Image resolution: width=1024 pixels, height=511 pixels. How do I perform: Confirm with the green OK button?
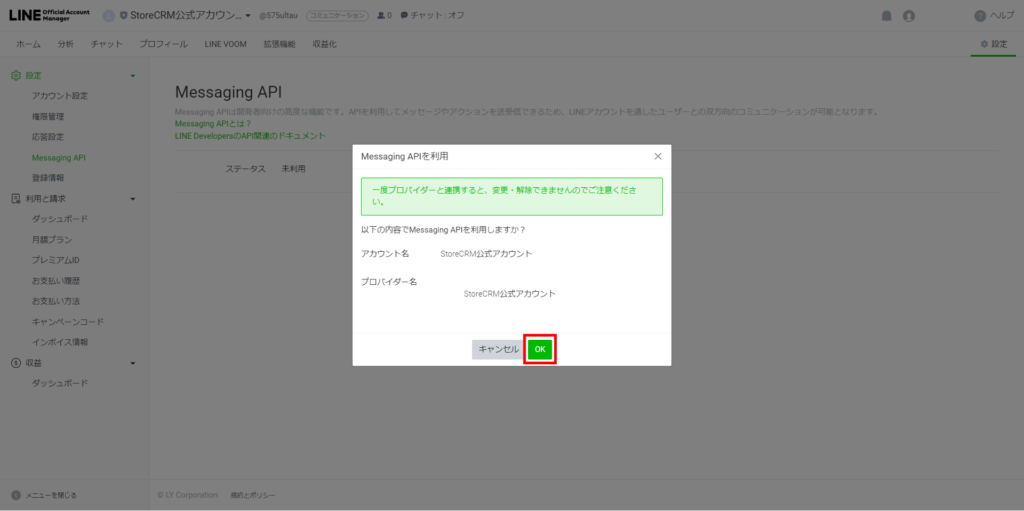(x=540, y=350)
